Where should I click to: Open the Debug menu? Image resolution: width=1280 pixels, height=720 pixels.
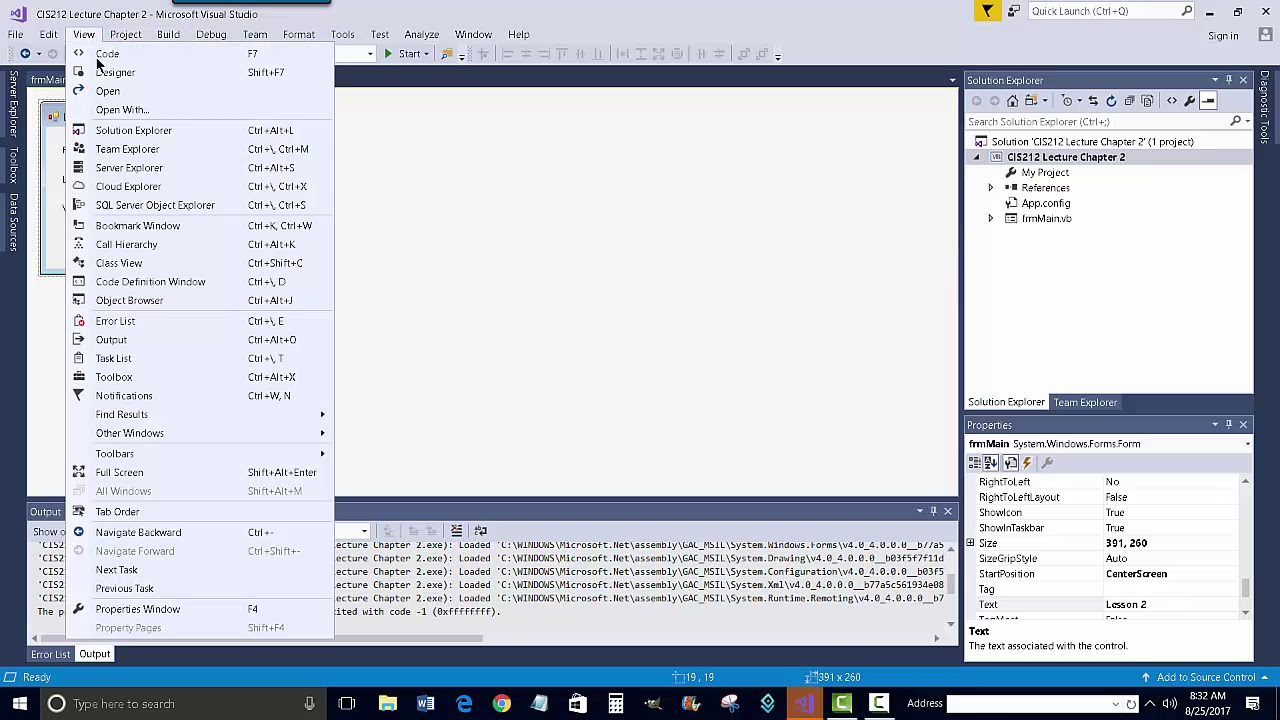(x=211, y=35)
